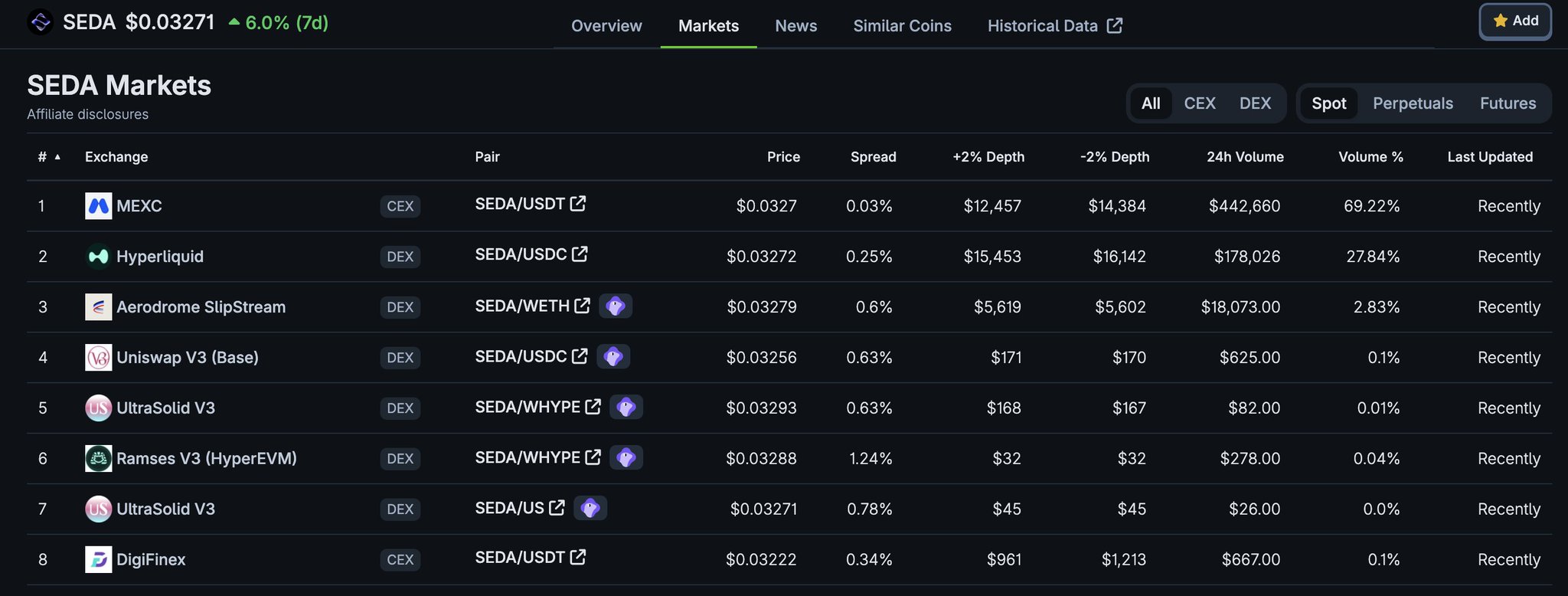
Task: Click the Aerodrome SlipStream logo icon
Action: click(x=98, y=307)
